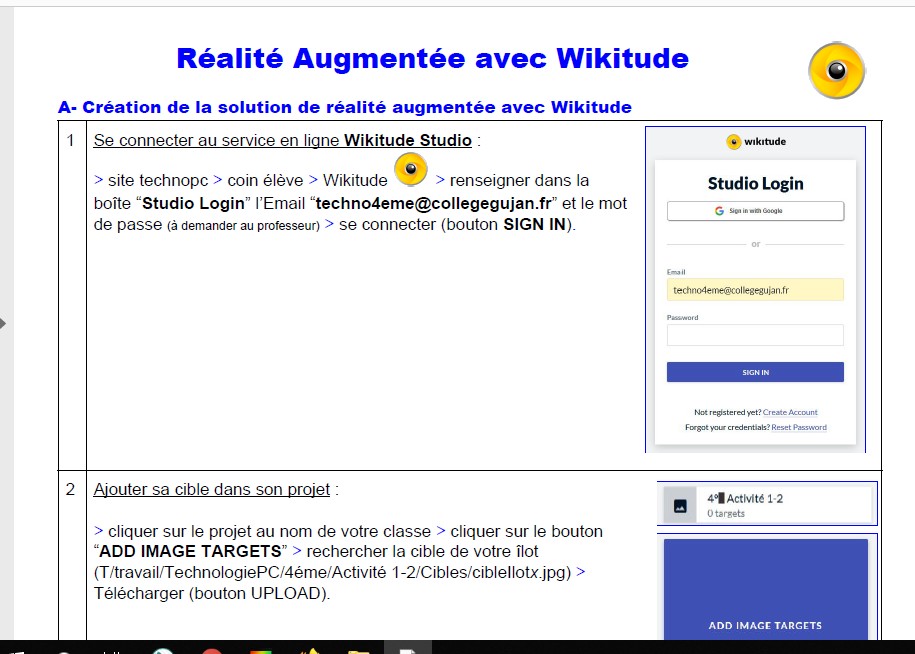Click the Email field containing techno4eme@collegegujan.fr
915x654 pixels.
click(x=755, y=290)
